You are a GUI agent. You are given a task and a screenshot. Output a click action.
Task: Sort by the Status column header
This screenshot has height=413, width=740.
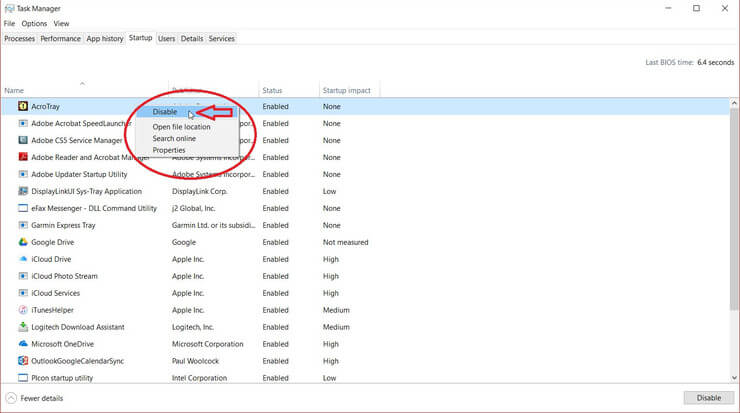tap(272, 90)
